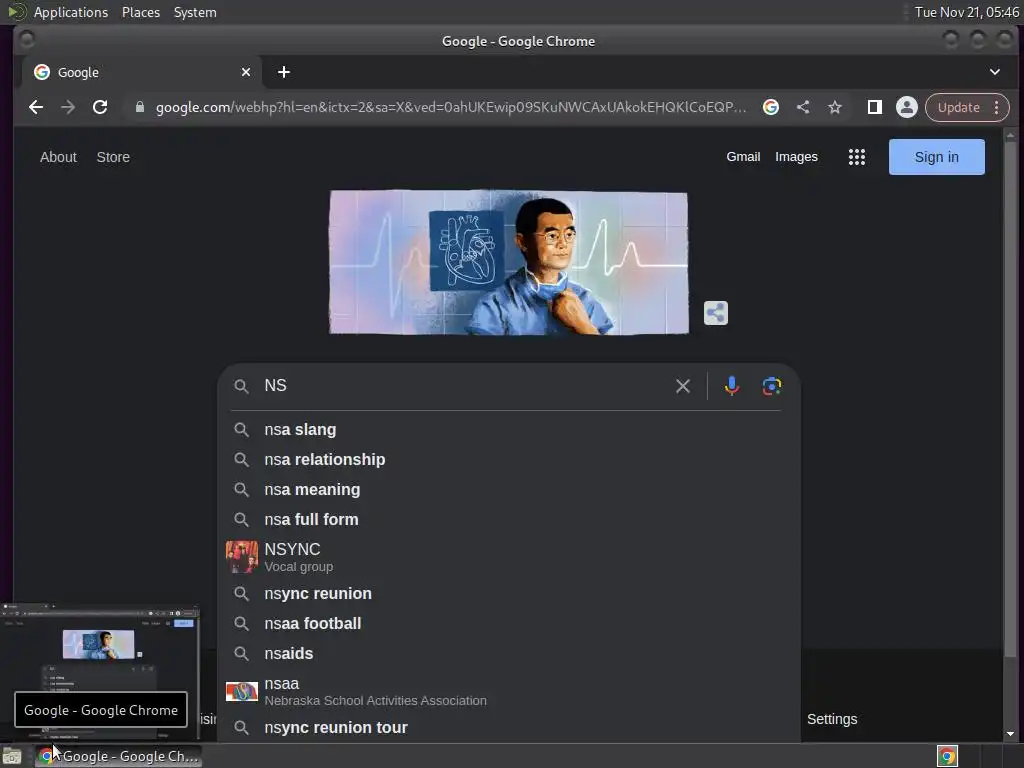Choose suggestion 'nsa slang'

[x=509, y=430]
